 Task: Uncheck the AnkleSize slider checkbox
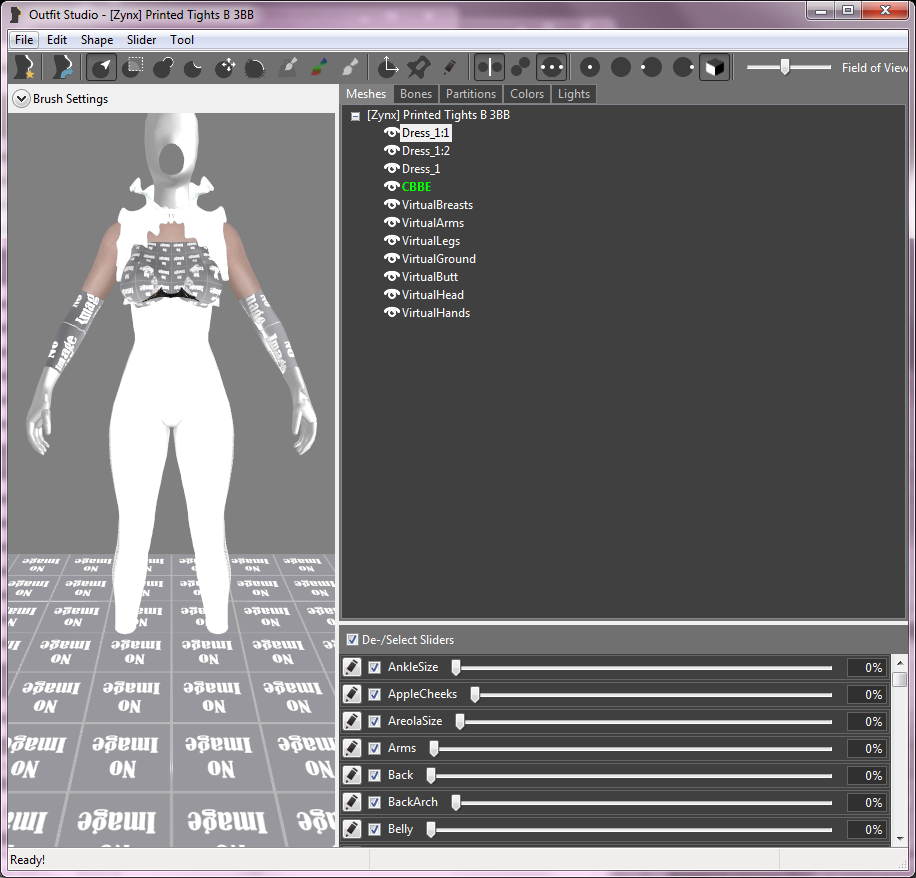click(374, 667)
